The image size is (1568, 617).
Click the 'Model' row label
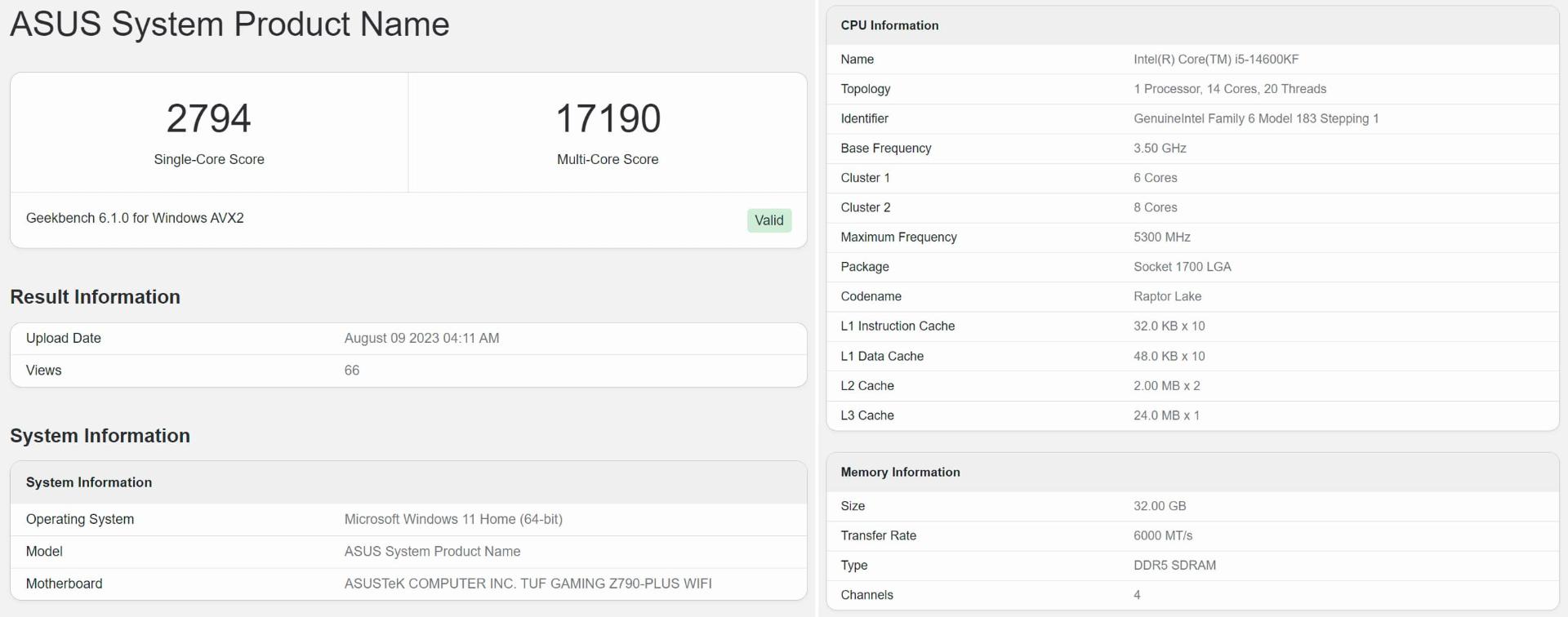tap(44, 552)
